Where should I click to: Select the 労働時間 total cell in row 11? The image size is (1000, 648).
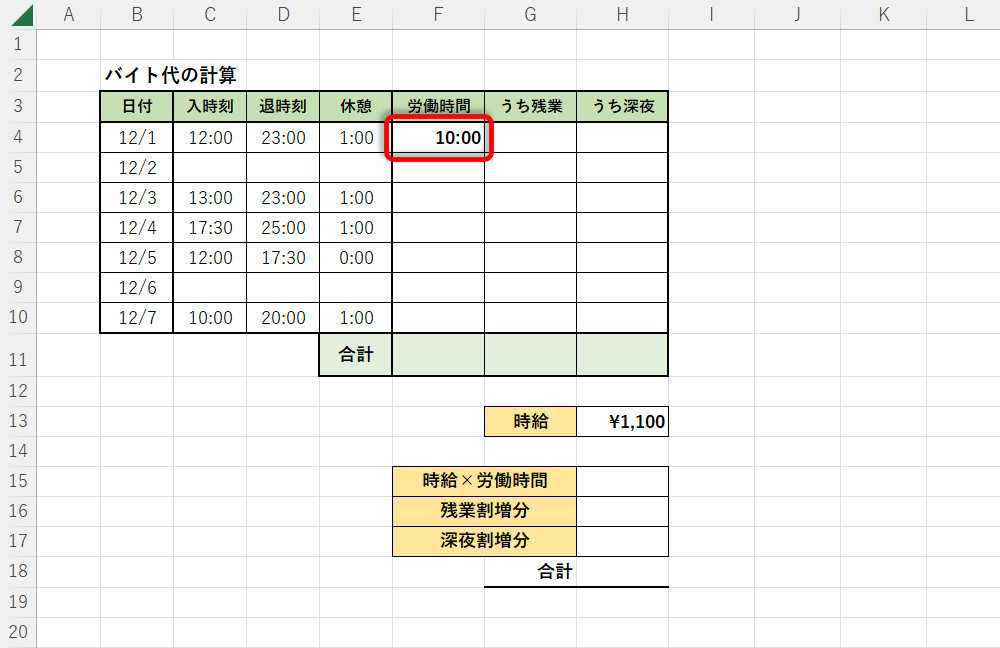(438, 355)
